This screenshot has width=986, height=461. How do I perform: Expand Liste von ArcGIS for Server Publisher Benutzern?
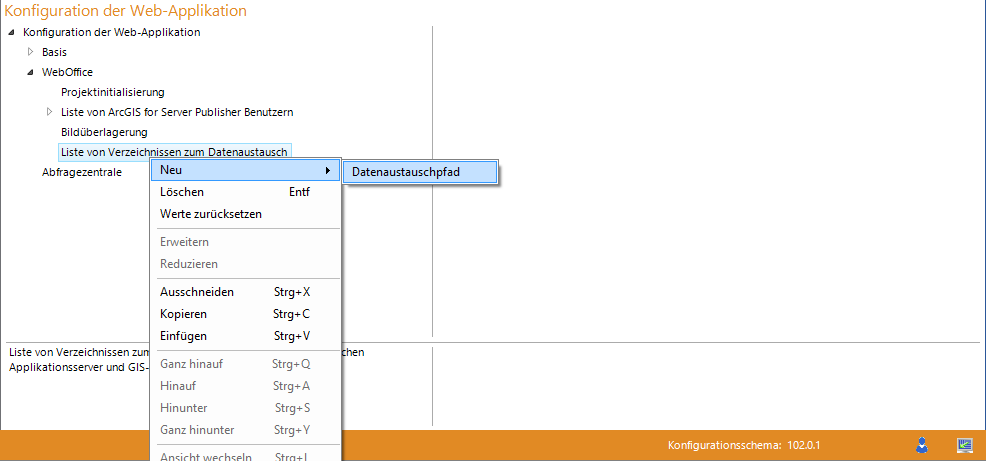[x=49, y=112]
